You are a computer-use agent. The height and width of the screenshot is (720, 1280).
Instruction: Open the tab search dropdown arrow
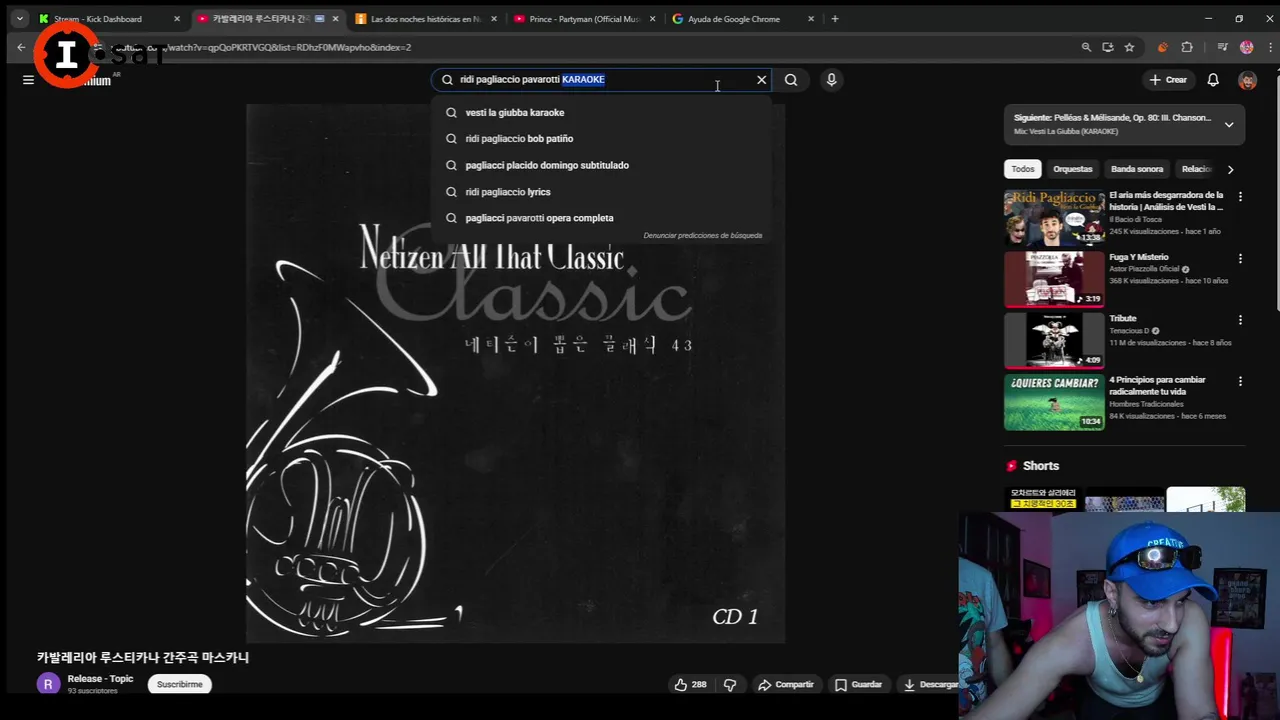(19, 19)
